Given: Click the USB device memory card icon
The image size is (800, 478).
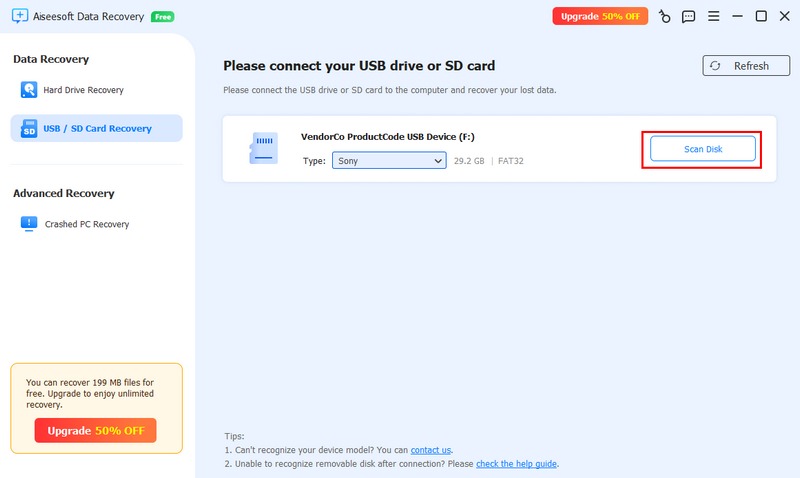Looking at the screenshot, I should click(264, 149).
